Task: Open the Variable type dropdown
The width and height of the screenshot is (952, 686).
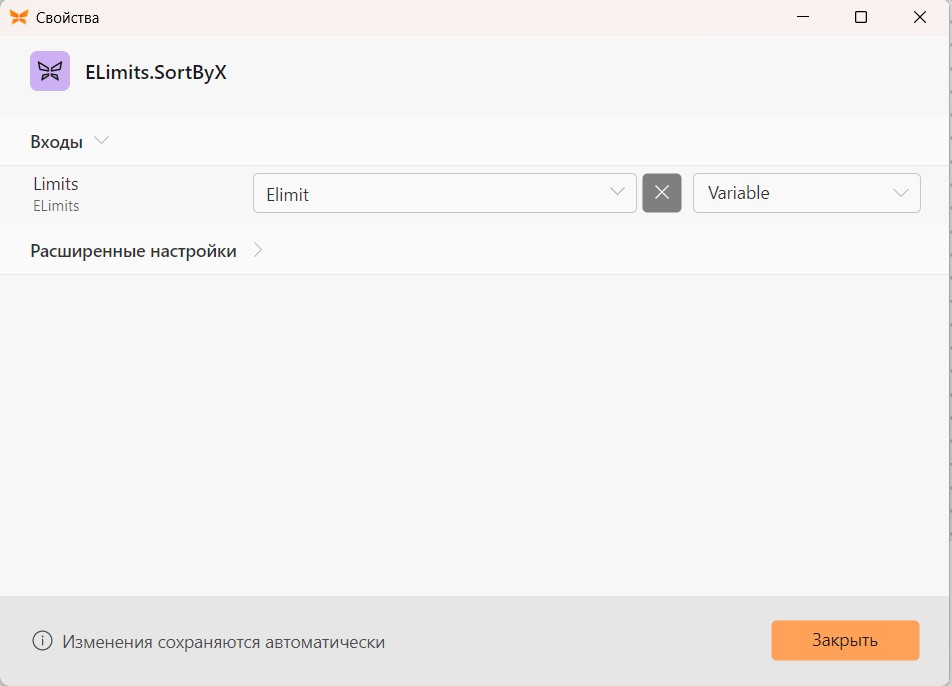Action: pos(806,193)
